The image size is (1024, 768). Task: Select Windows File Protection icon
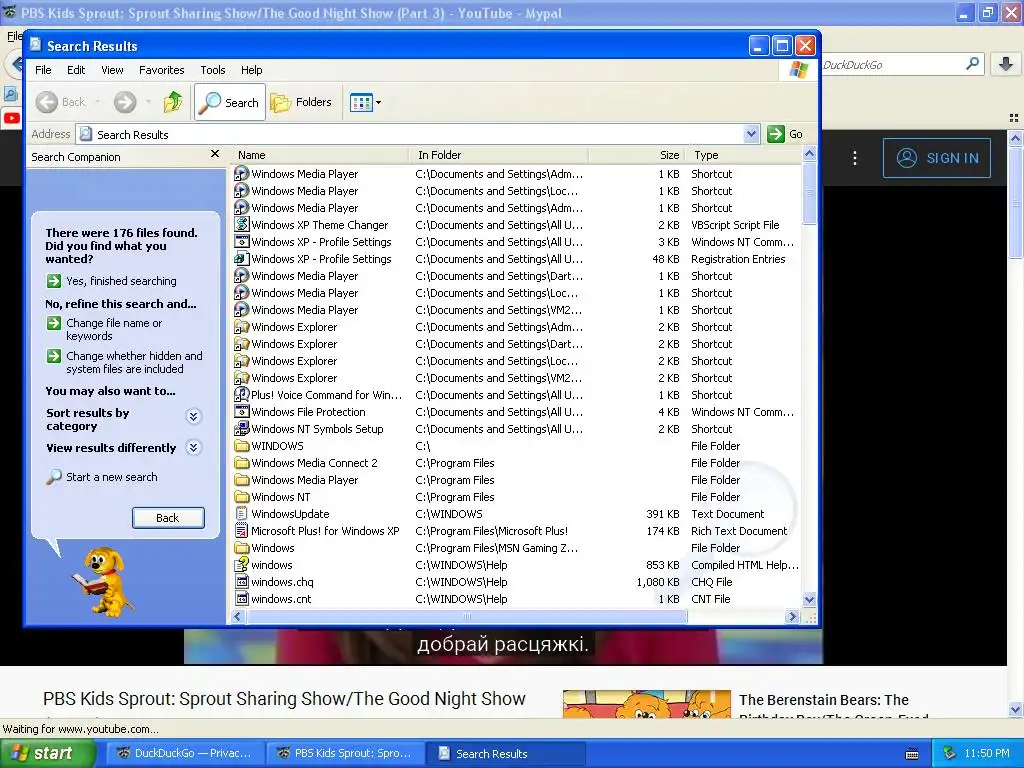coord(242,411)
